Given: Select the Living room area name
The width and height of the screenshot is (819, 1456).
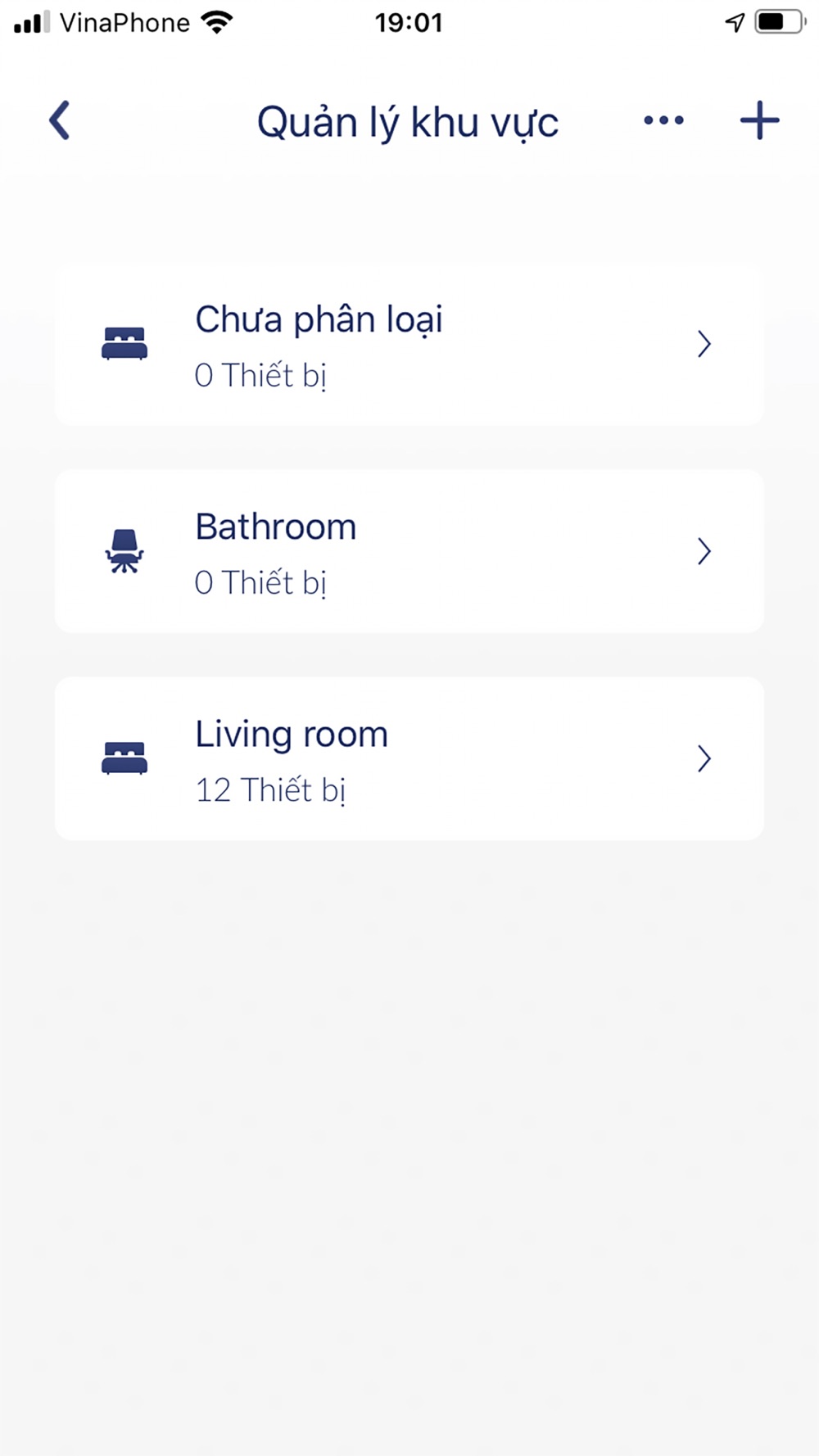Looking at the screenshot, I should (292, 735).
